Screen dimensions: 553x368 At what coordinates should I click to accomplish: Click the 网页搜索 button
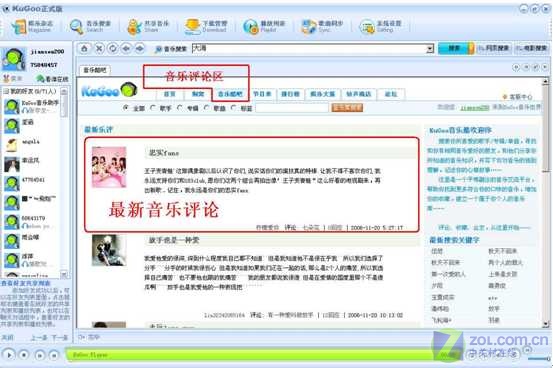point(494,48)
